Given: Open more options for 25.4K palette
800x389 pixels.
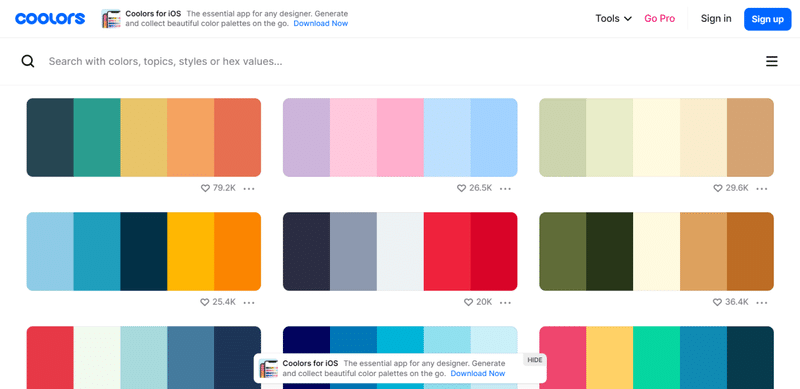Looking at the screenshot, I should [x=248, y=303].
